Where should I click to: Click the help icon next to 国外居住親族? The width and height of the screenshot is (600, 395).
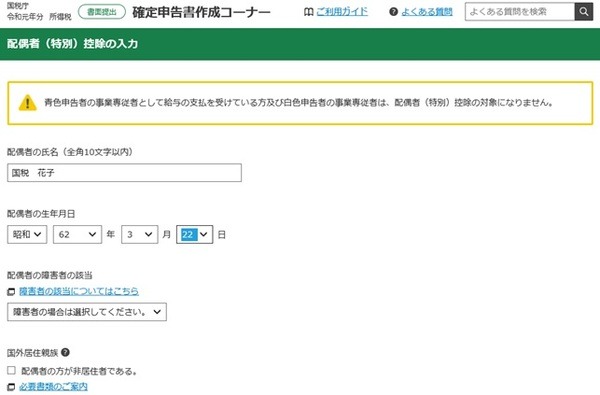(x=65, y=352)
